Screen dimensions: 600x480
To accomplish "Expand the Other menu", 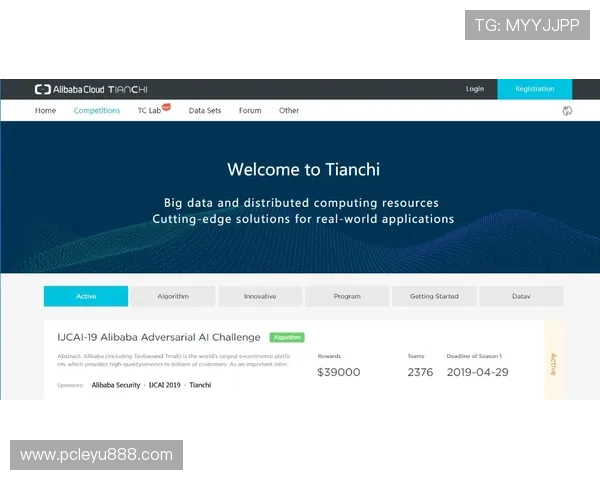I will click(289, 111).
